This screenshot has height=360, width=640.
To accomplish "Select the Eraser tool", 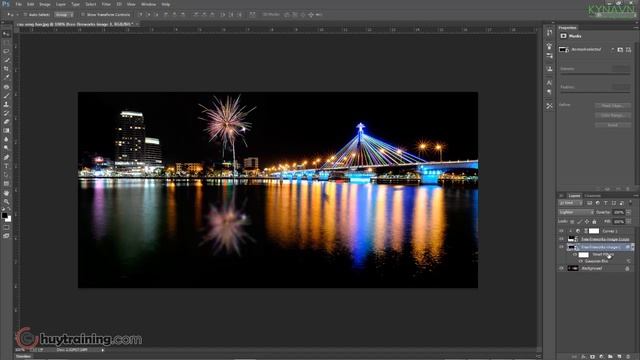I will (x=6, y=122).
